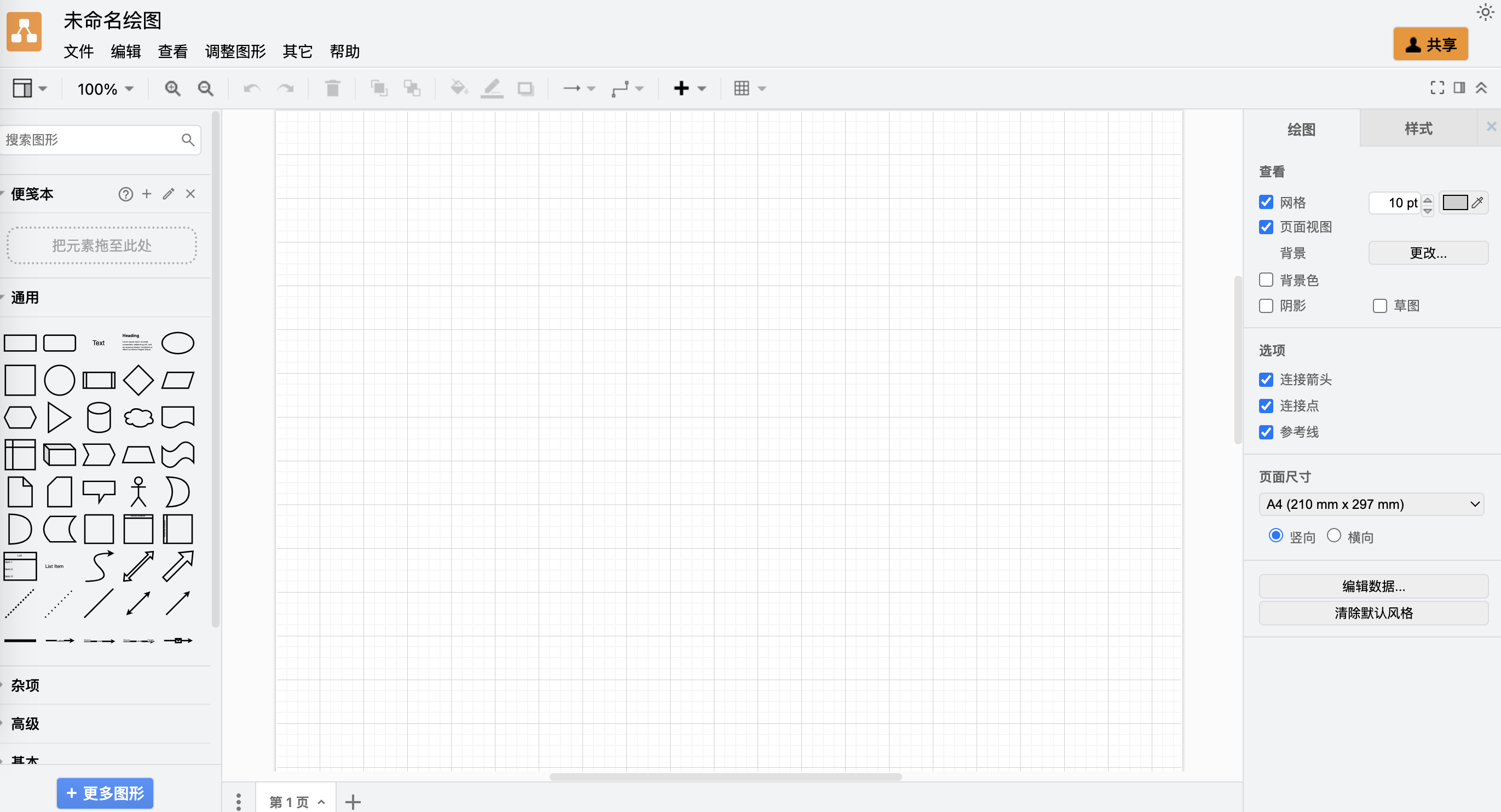1501x812 pixels.
Task: Select the cloud shape from palette
Action: tap(138, 417)
